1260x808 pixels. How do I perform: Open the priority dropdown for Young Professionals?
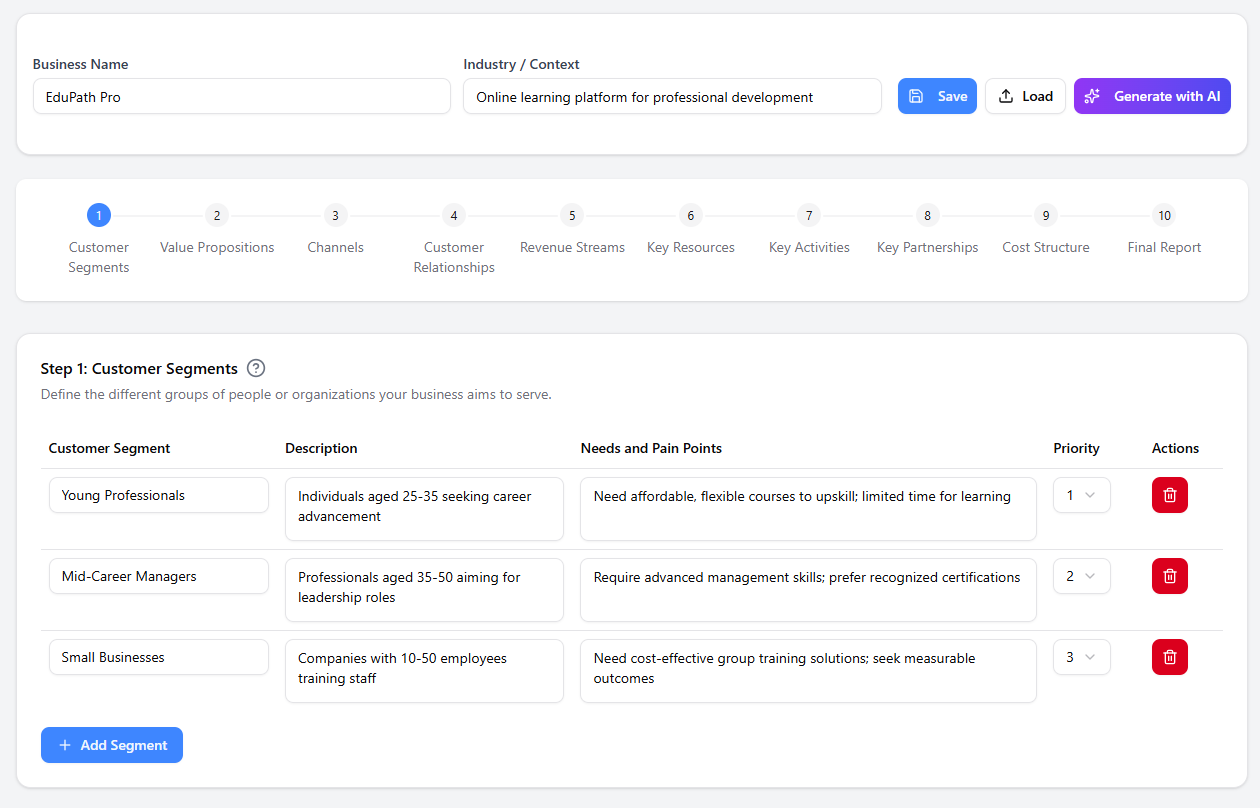tap(1081, 494)
